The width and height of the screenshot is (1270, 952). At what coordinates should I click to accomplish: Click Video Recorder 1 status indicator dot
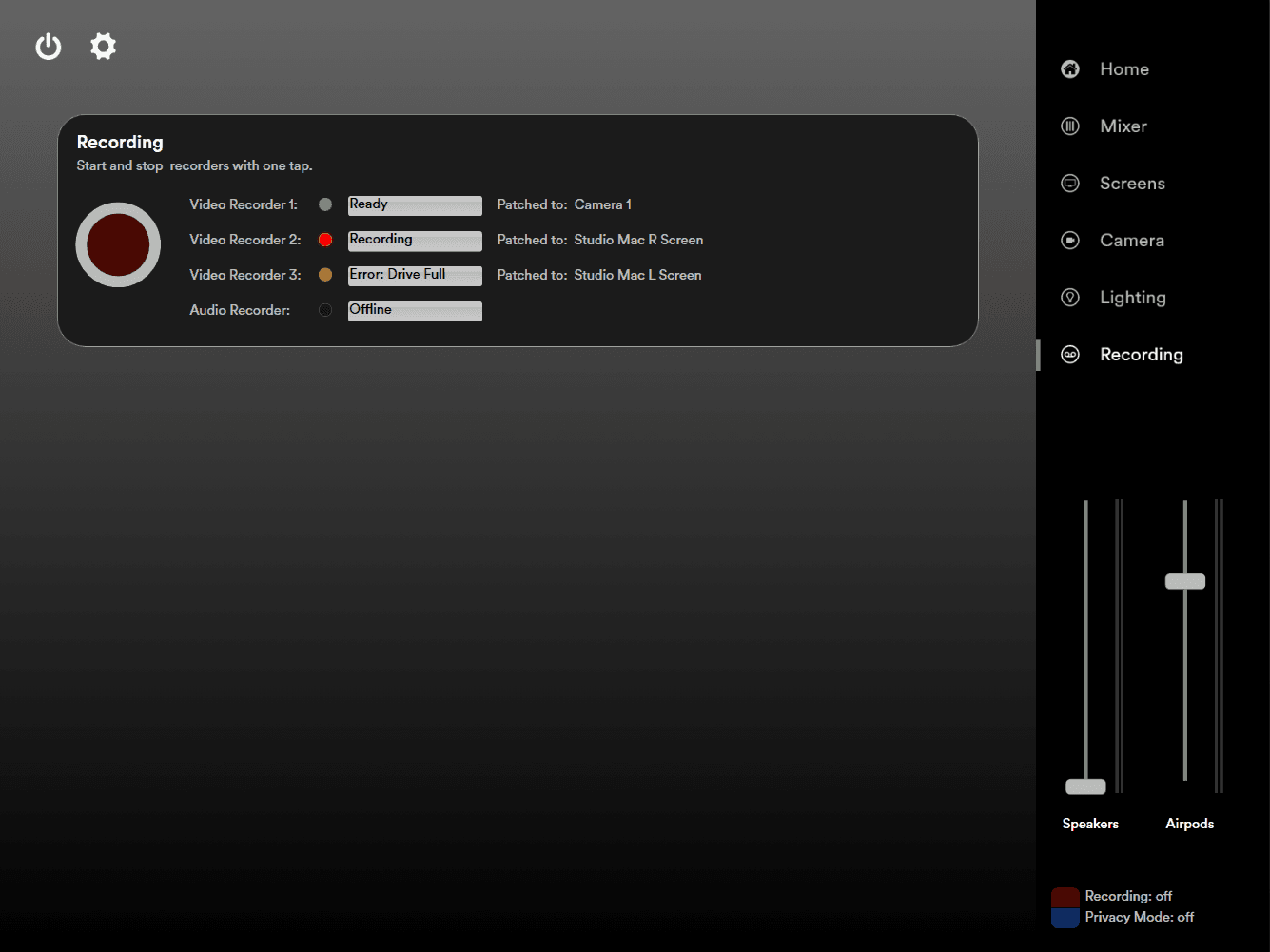(325, 204)
